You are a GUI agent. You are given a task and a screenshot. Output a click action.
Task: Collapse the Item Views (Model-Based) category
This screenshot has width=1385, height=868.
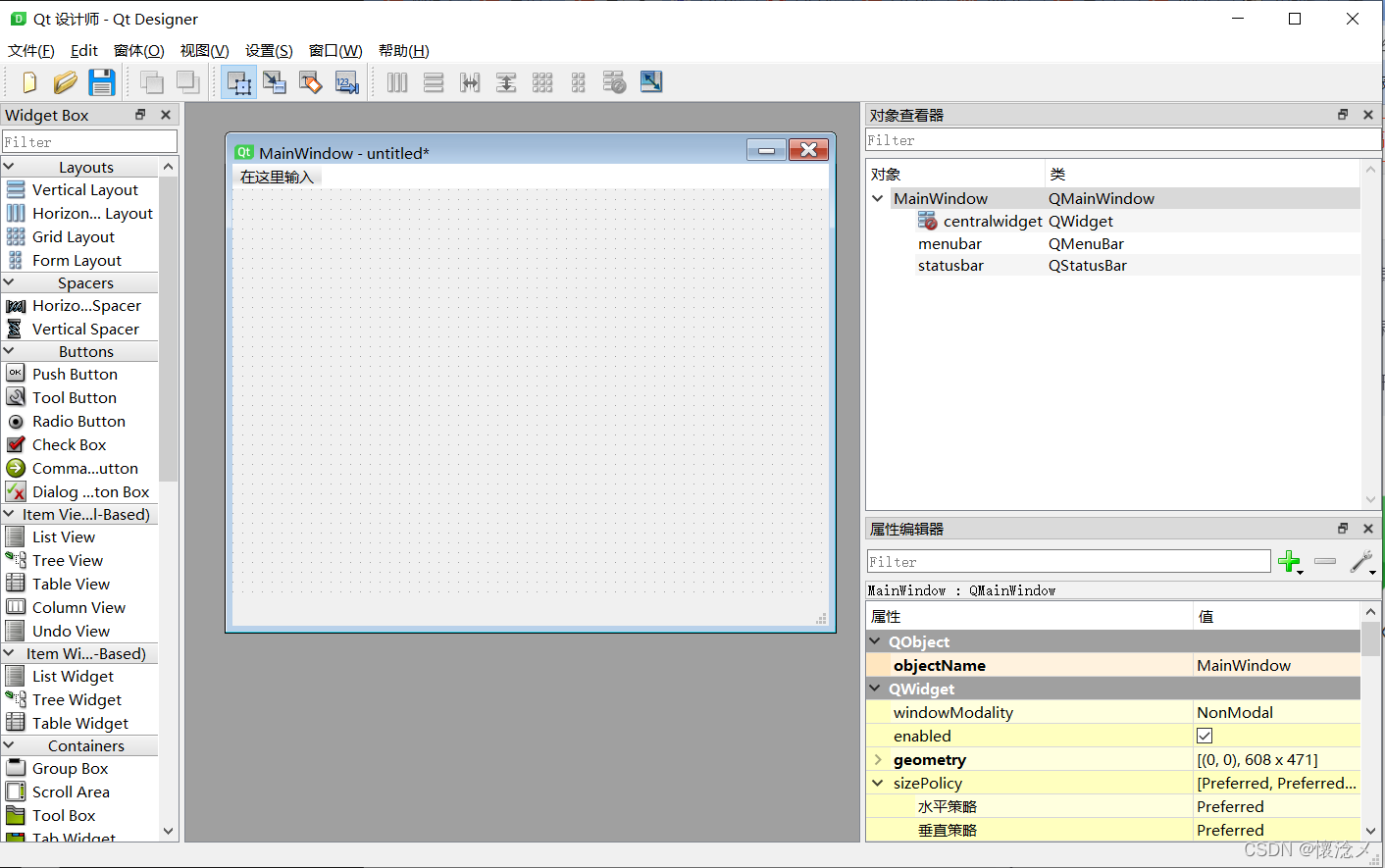(9, 514)
